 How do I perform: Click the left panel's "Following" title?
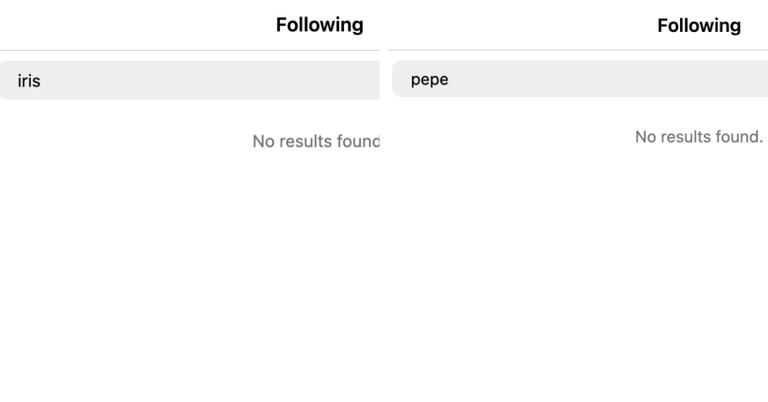click(319, 25)
